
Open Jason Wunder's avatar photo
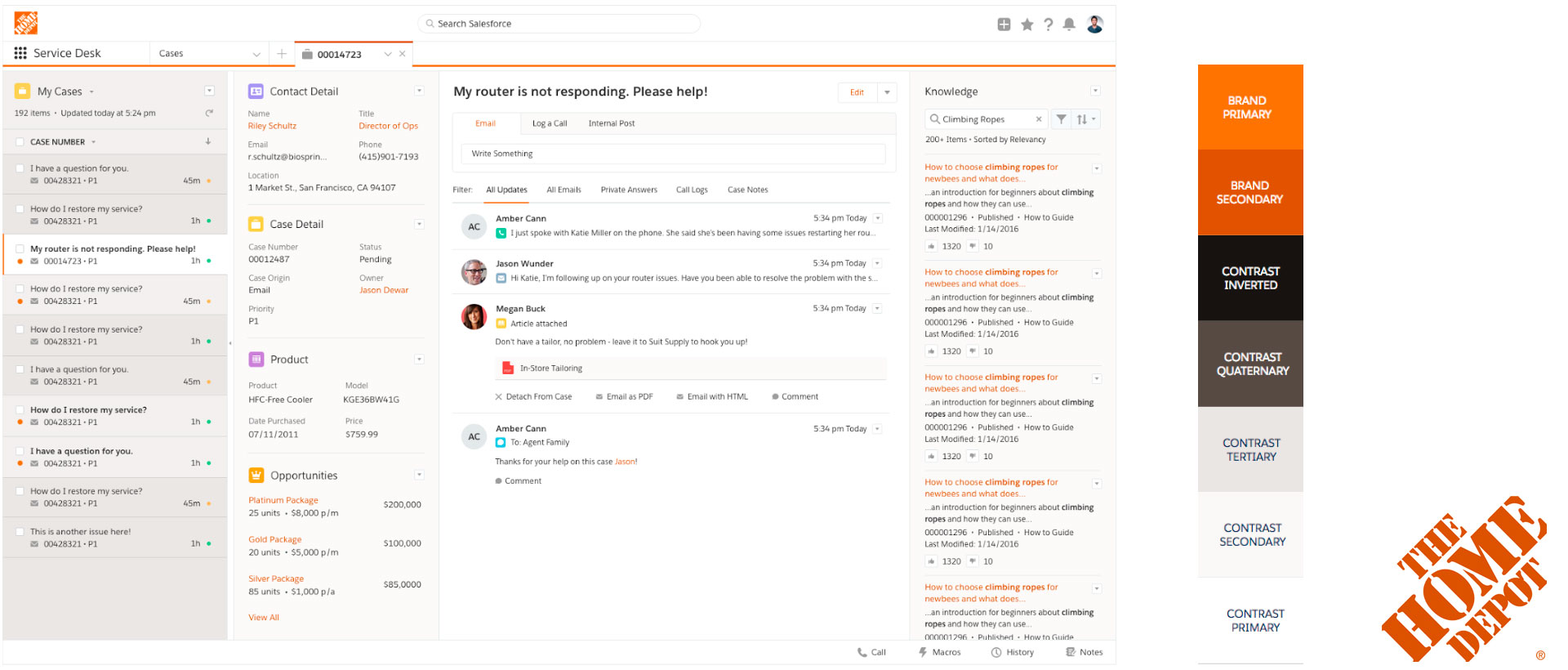(474, 272)
